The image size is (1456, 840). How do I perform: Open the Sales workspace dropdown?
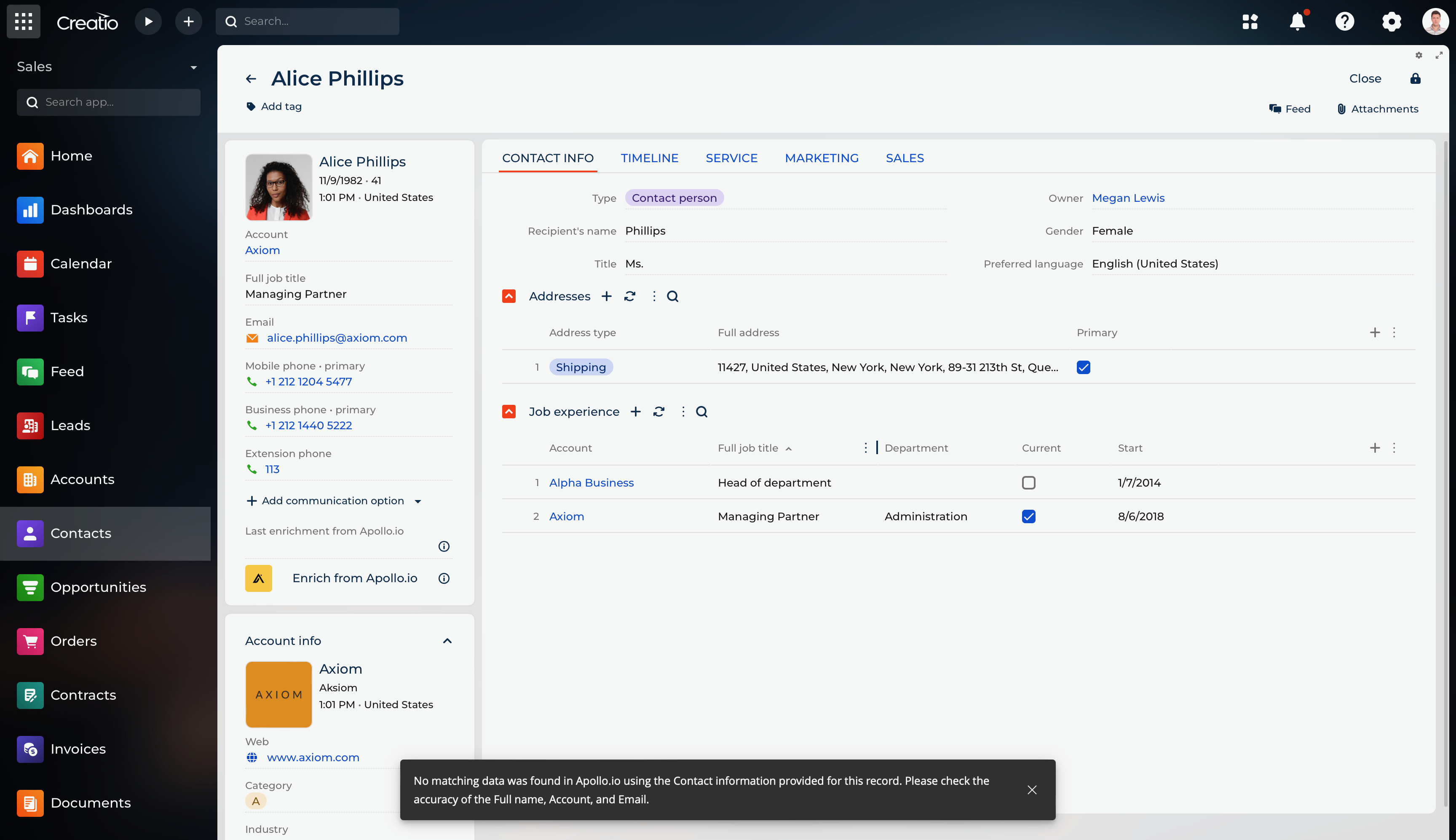coord(193,67)
